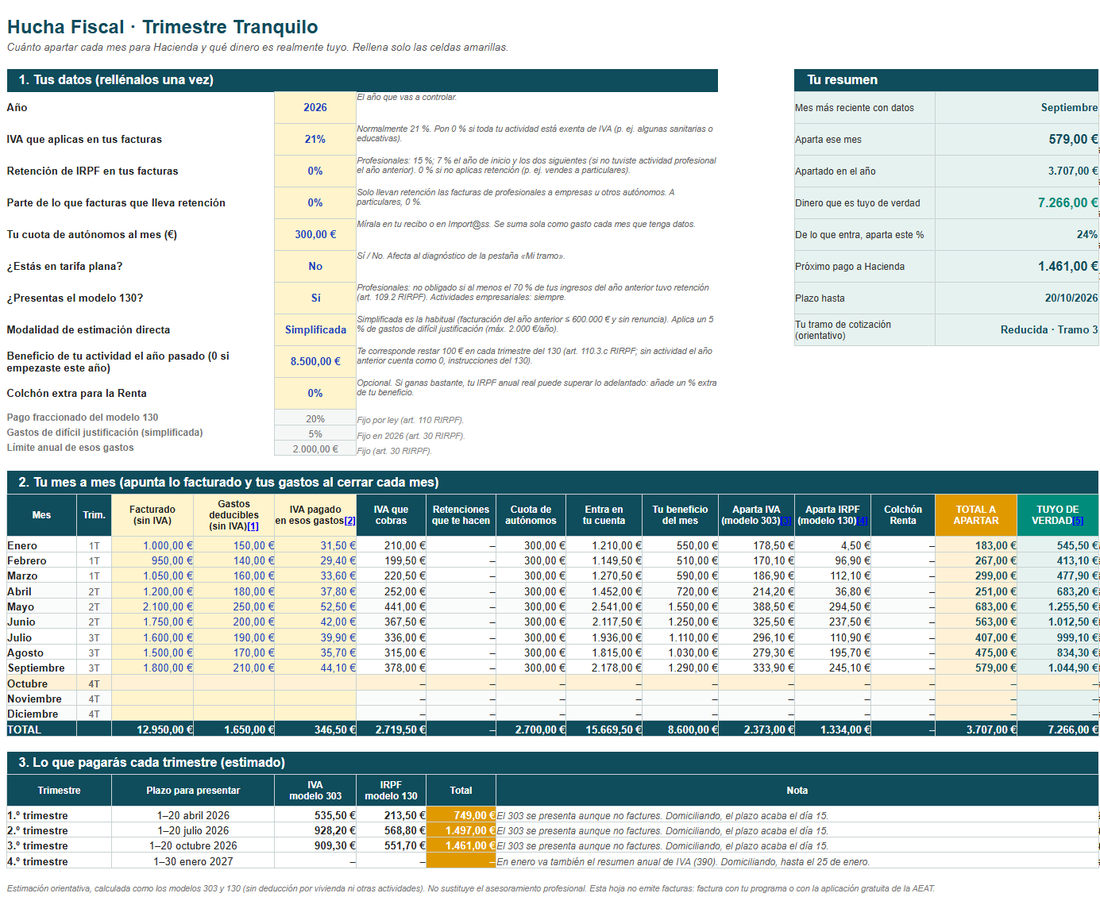Select section header '1. Tus datos'

click(362, 80)
